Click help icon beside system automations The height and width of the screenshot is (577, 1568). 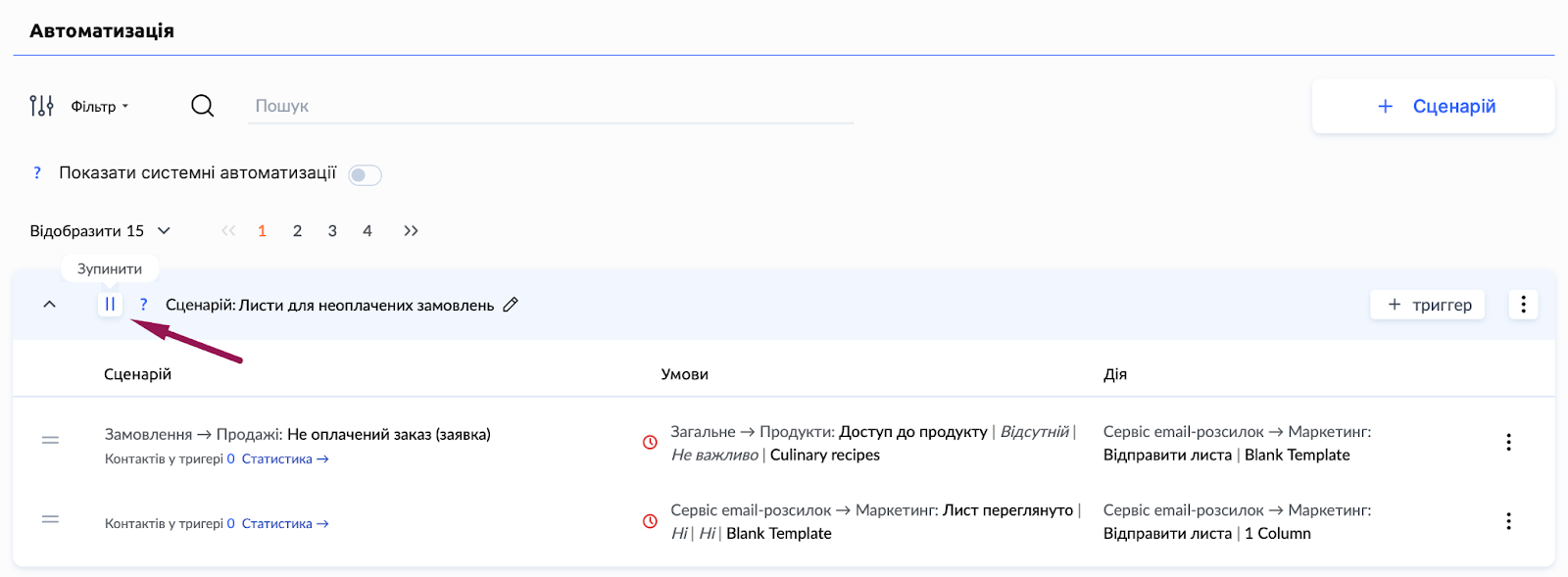37,173
